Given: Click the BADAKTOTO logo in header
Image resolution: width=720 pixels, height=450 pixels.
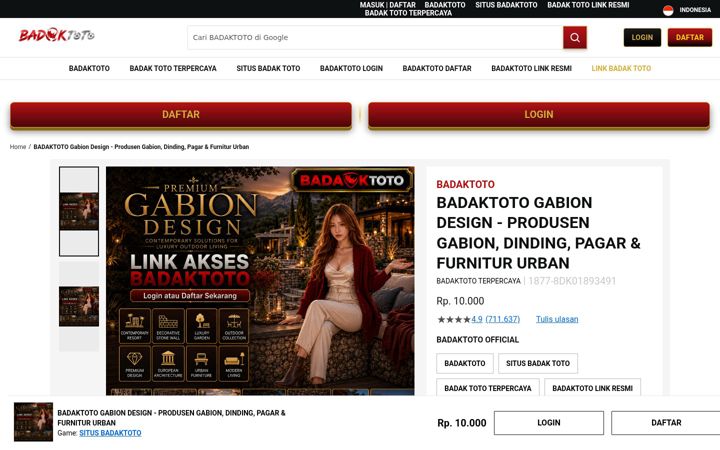Looking at the screenshot, I should pyautogui.click(x=56, y=35).
